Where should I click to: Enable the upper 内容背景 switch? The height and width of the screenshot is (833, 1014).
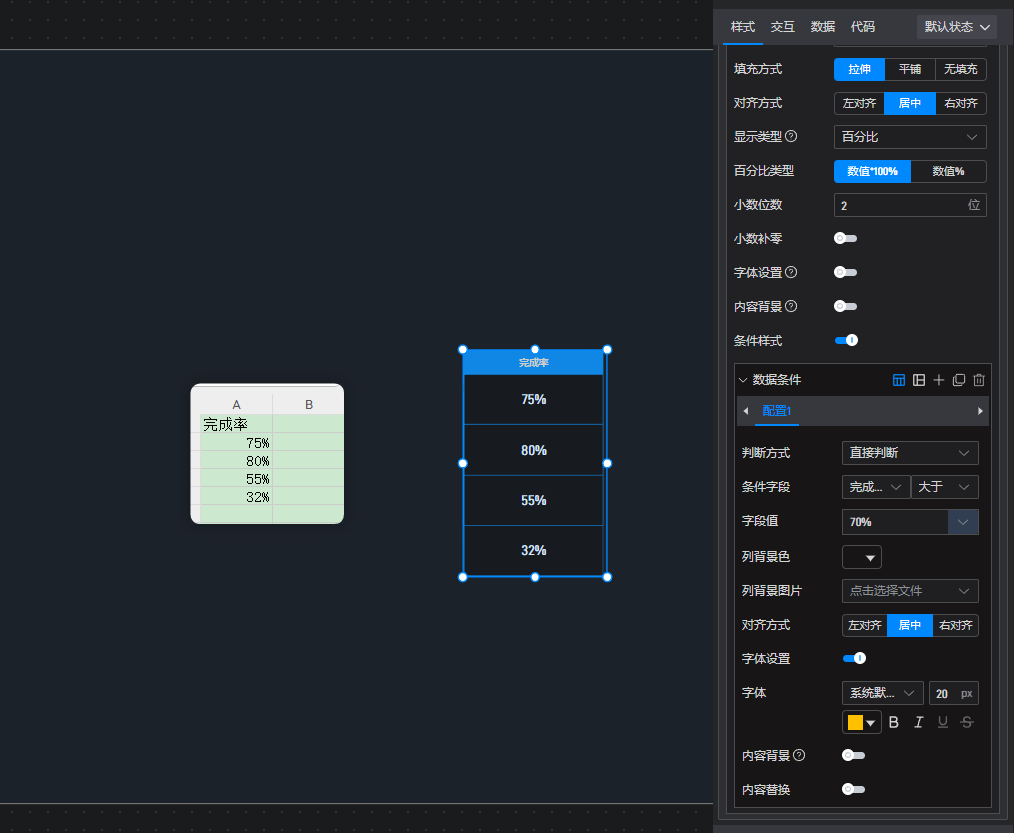point(845,306)
